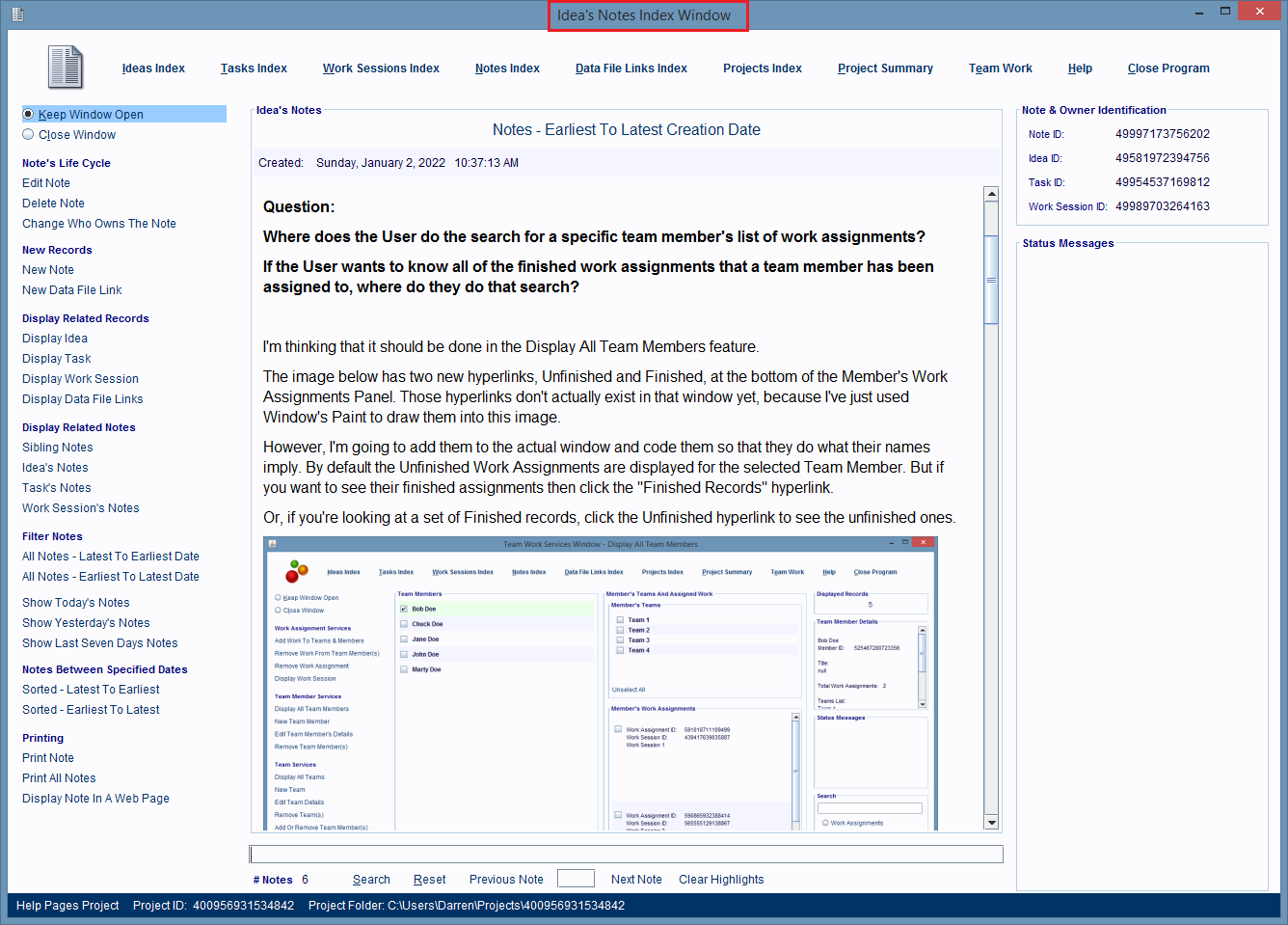Click the Sibling Notes link
Screen dimensions: 1288x925
pyautogui.click(x=58, y=448)
